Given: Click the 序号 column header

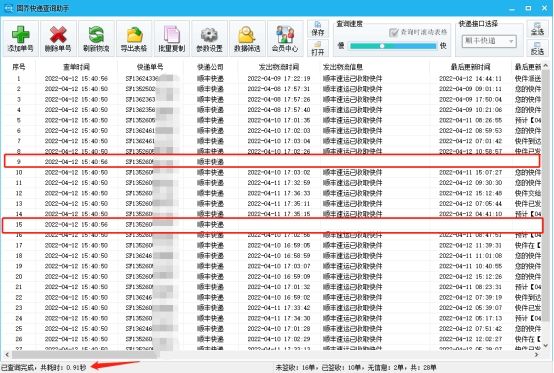Looking at the screenshot, I should tap(19, 67).
